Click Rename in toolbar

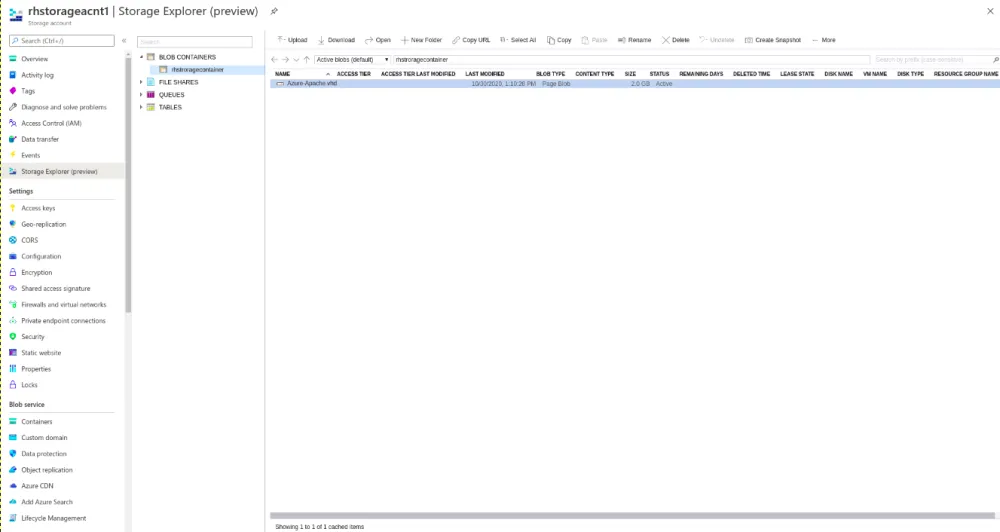(x=634, y=40)
